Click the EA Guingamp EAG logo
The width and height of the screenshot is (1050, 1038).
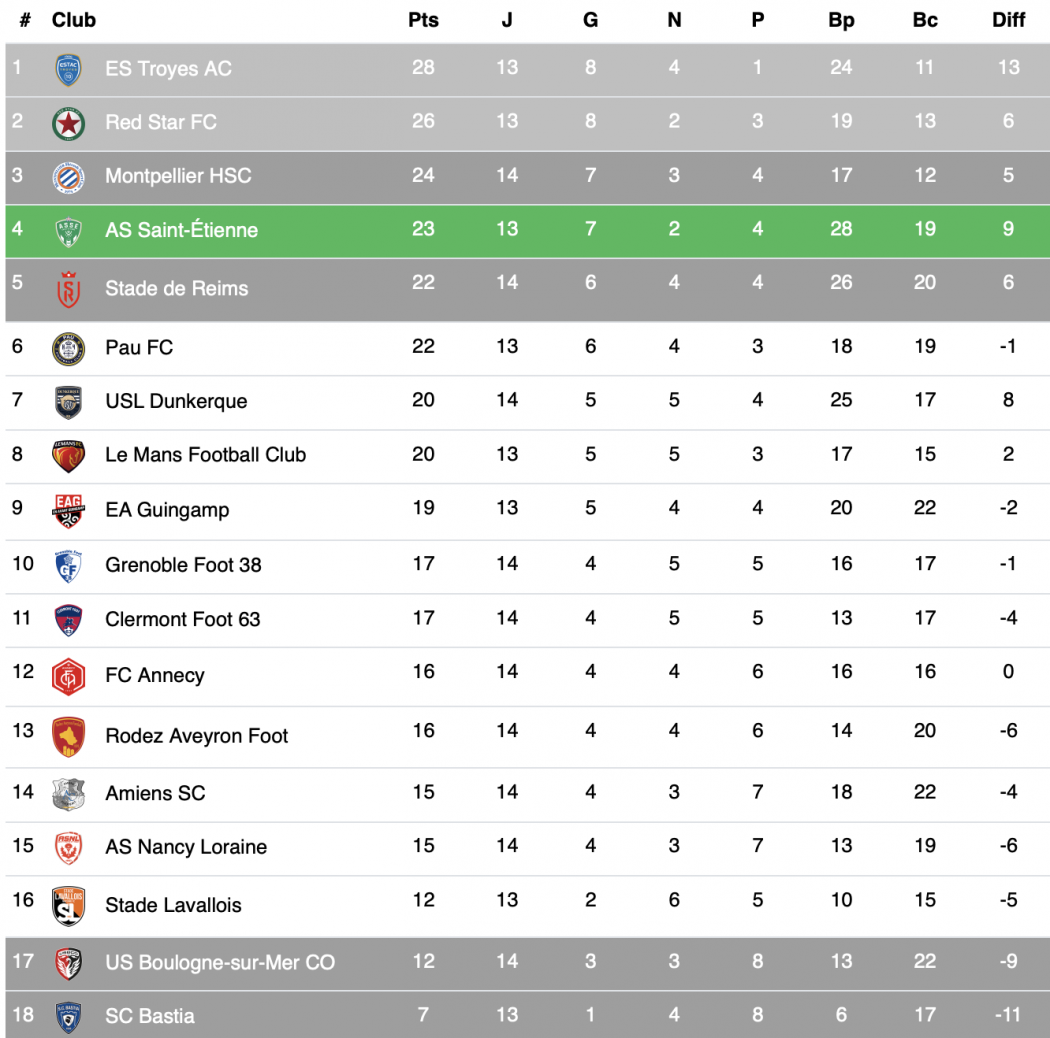[x=68, y=510]
